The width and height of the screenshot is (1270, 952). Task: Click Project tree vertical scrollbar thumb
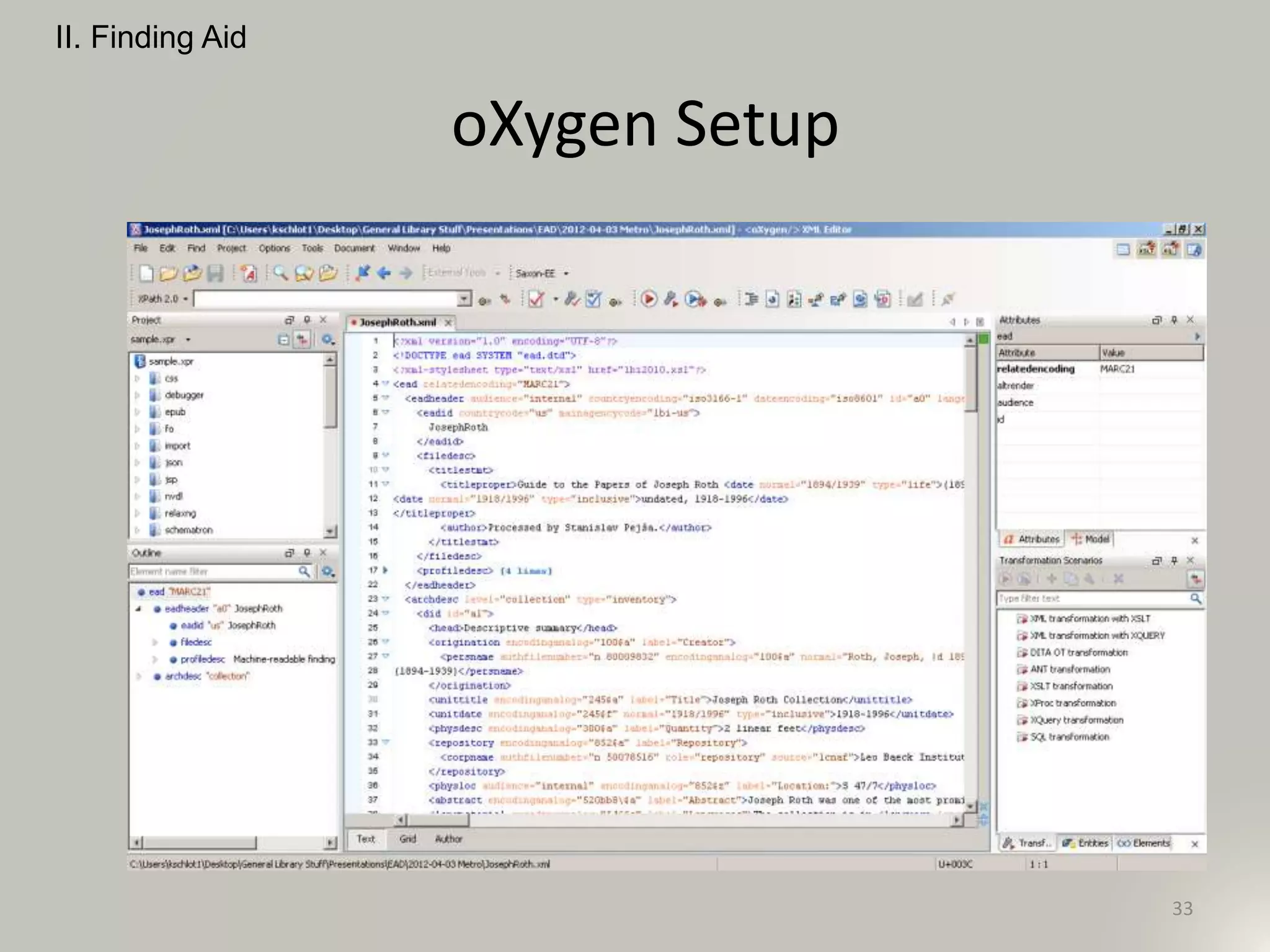pos(330,397)
